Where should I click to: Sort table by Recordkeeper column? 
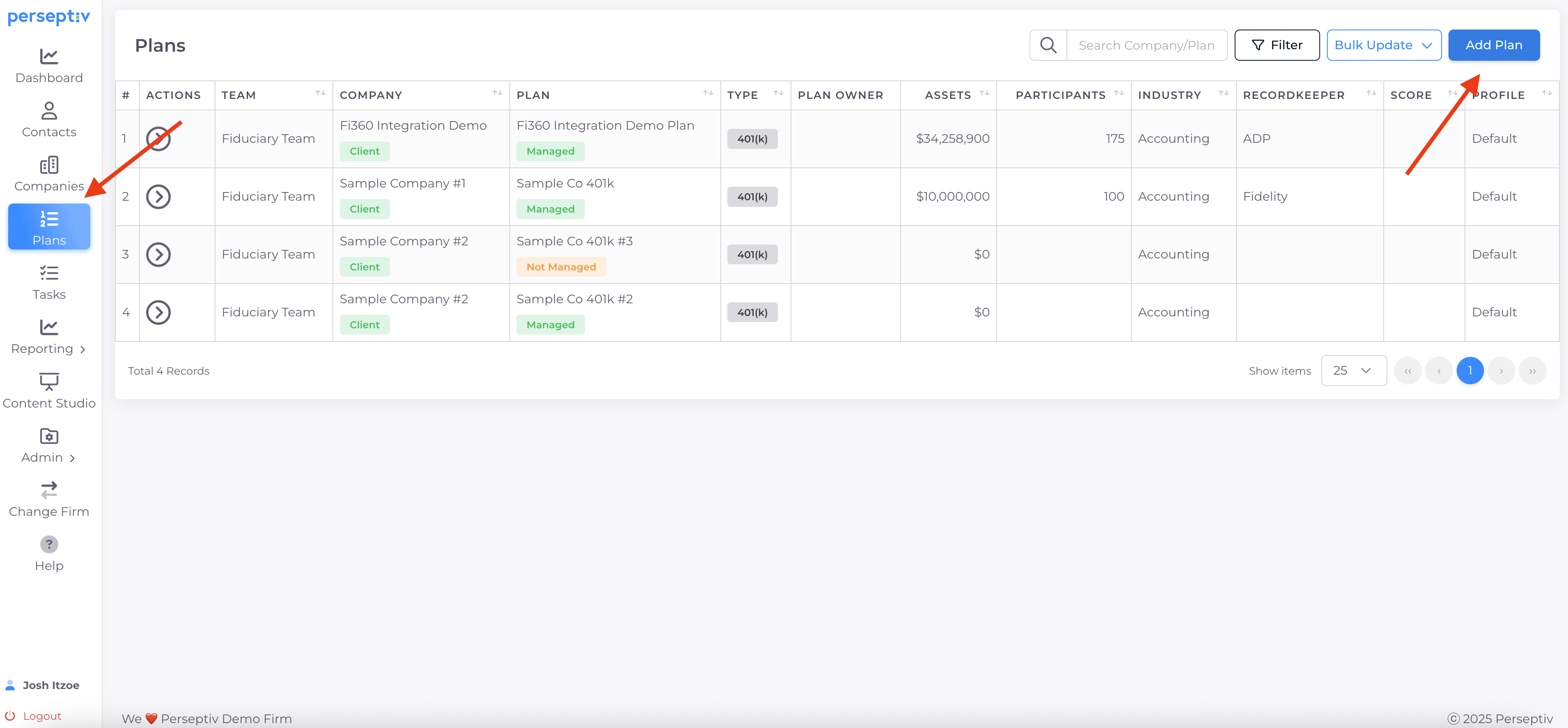1371,93
